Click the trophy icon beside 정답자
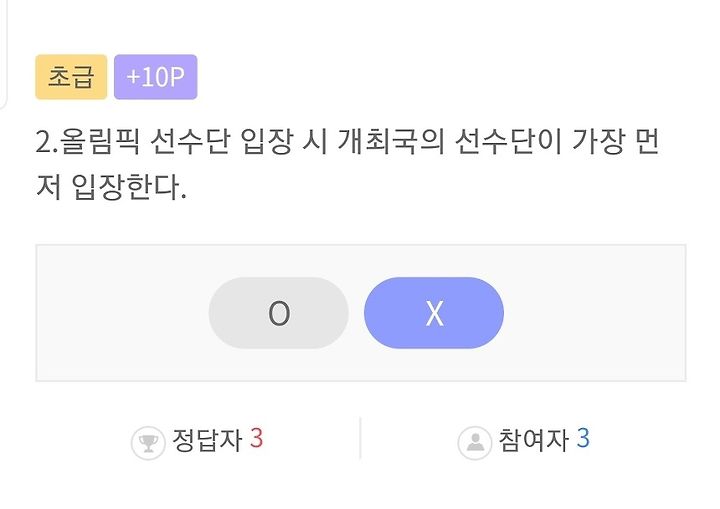This screenshot has width=720, height=509. click(x=148, y=443)
